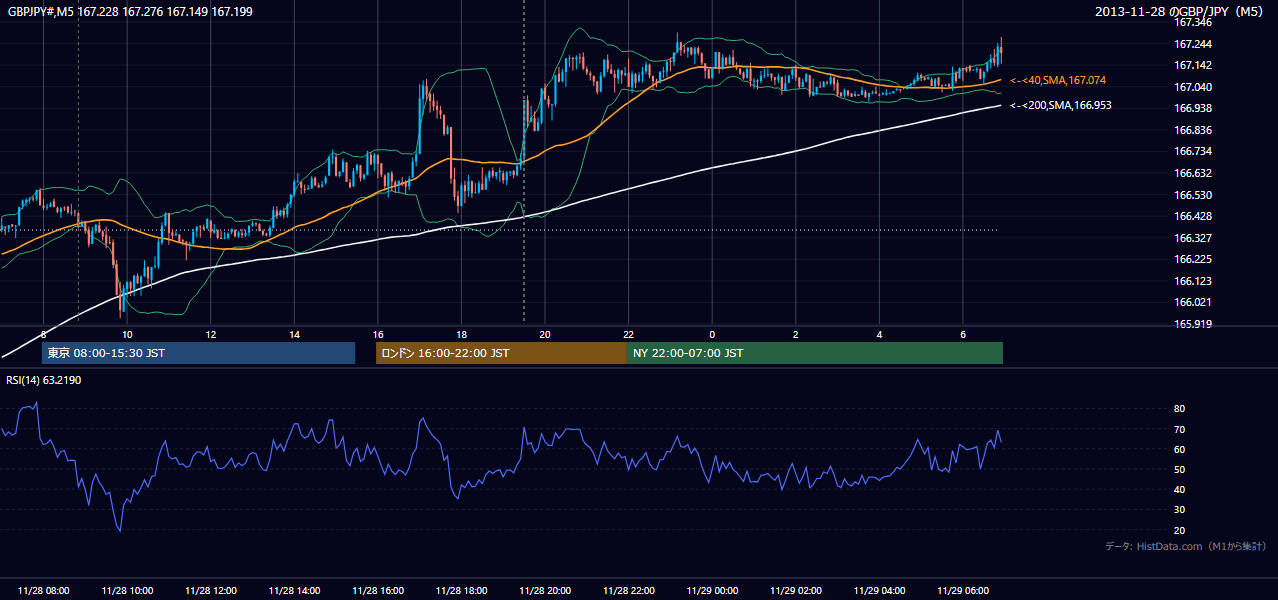Click price axis value 166.428
The height and width of the screenshot is (600, 1278).
point(1193,216)
